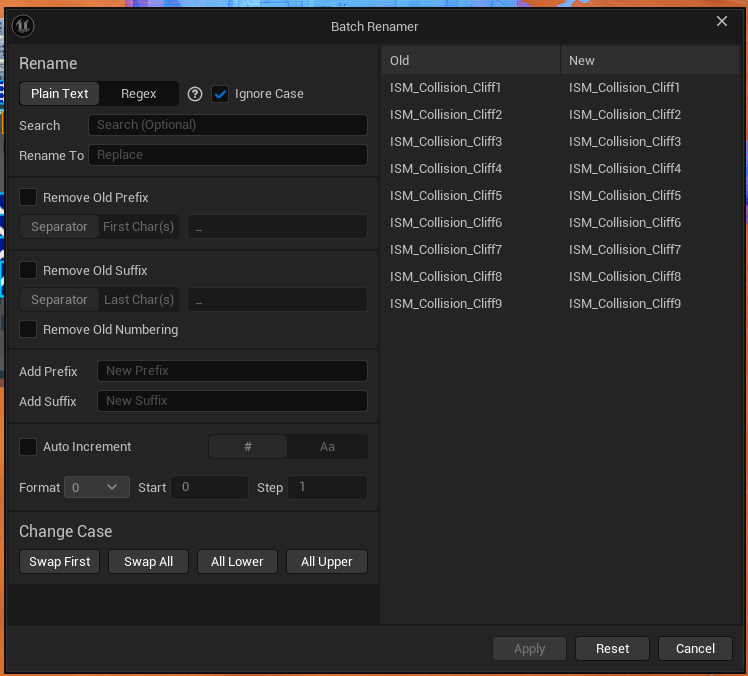Click the Swap First button

click(60, 562)
